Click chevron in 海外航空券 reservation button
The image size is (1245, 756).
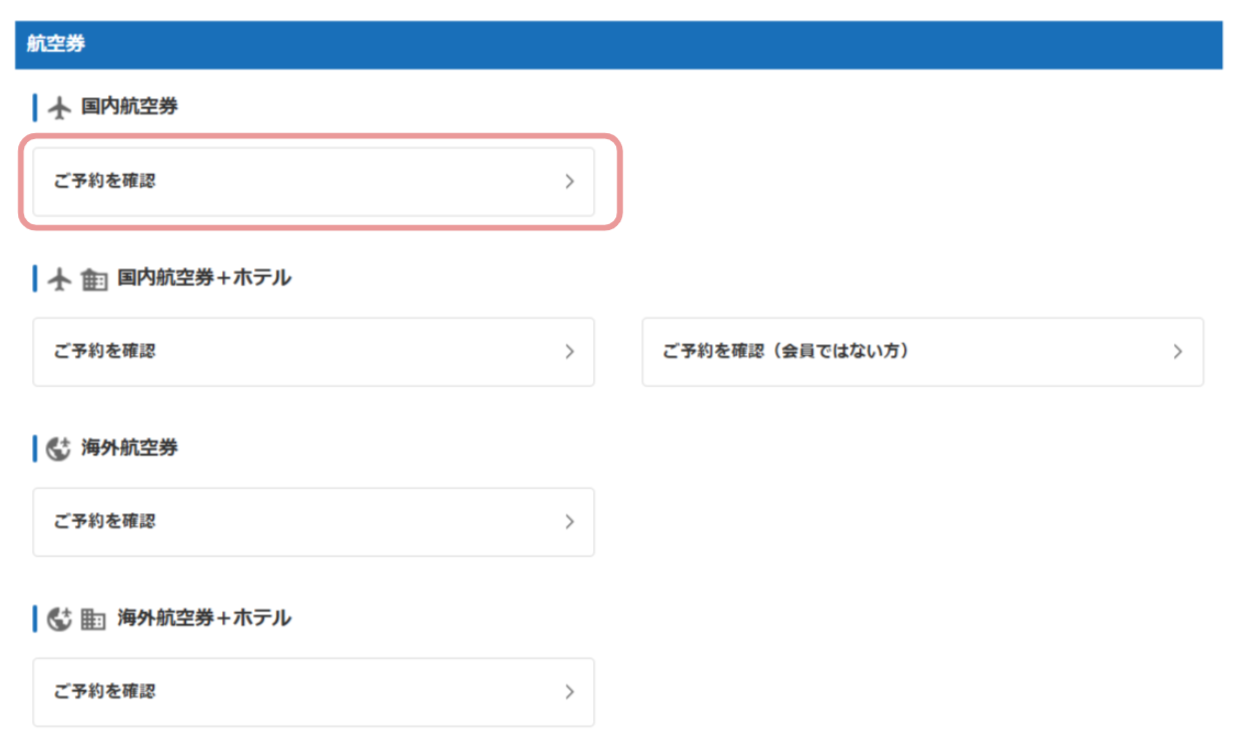click(569, 522)
